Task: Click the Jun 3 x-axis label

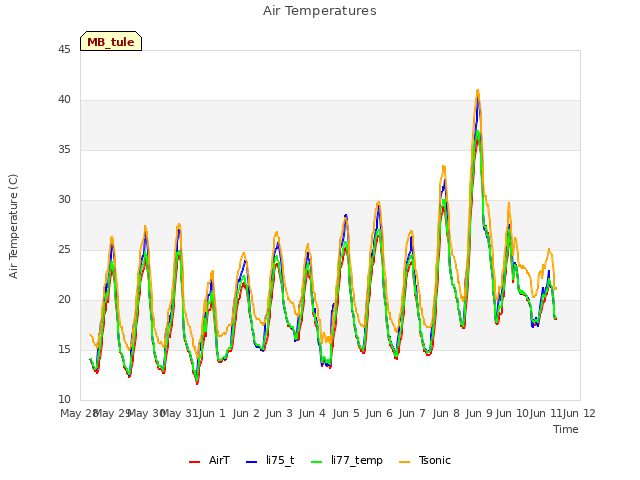Action: [279, 413]
